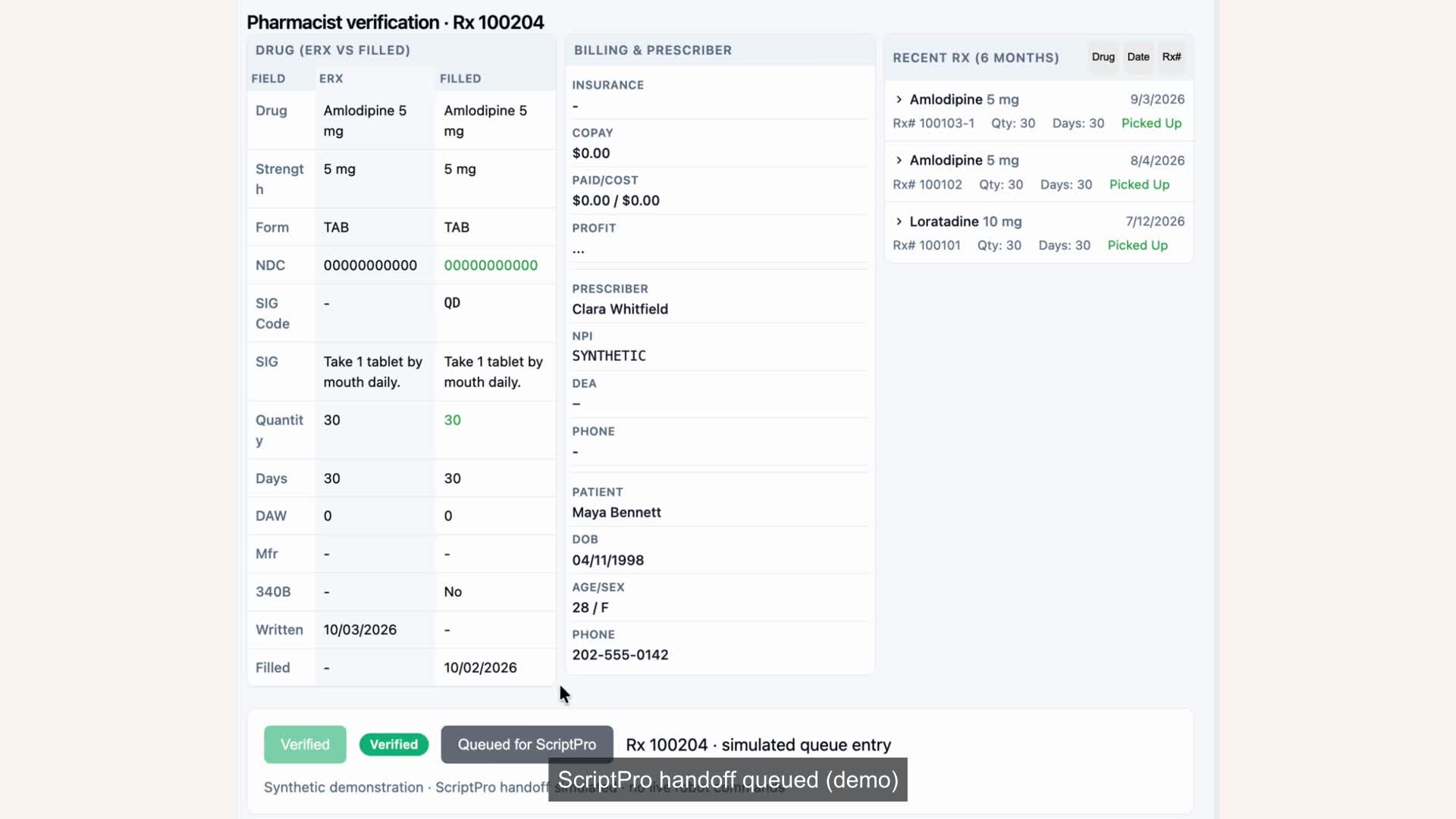Screen dimensions: 1456x819
Task: Click the filled Strength value 5 mg
Action: pos(460,169)
